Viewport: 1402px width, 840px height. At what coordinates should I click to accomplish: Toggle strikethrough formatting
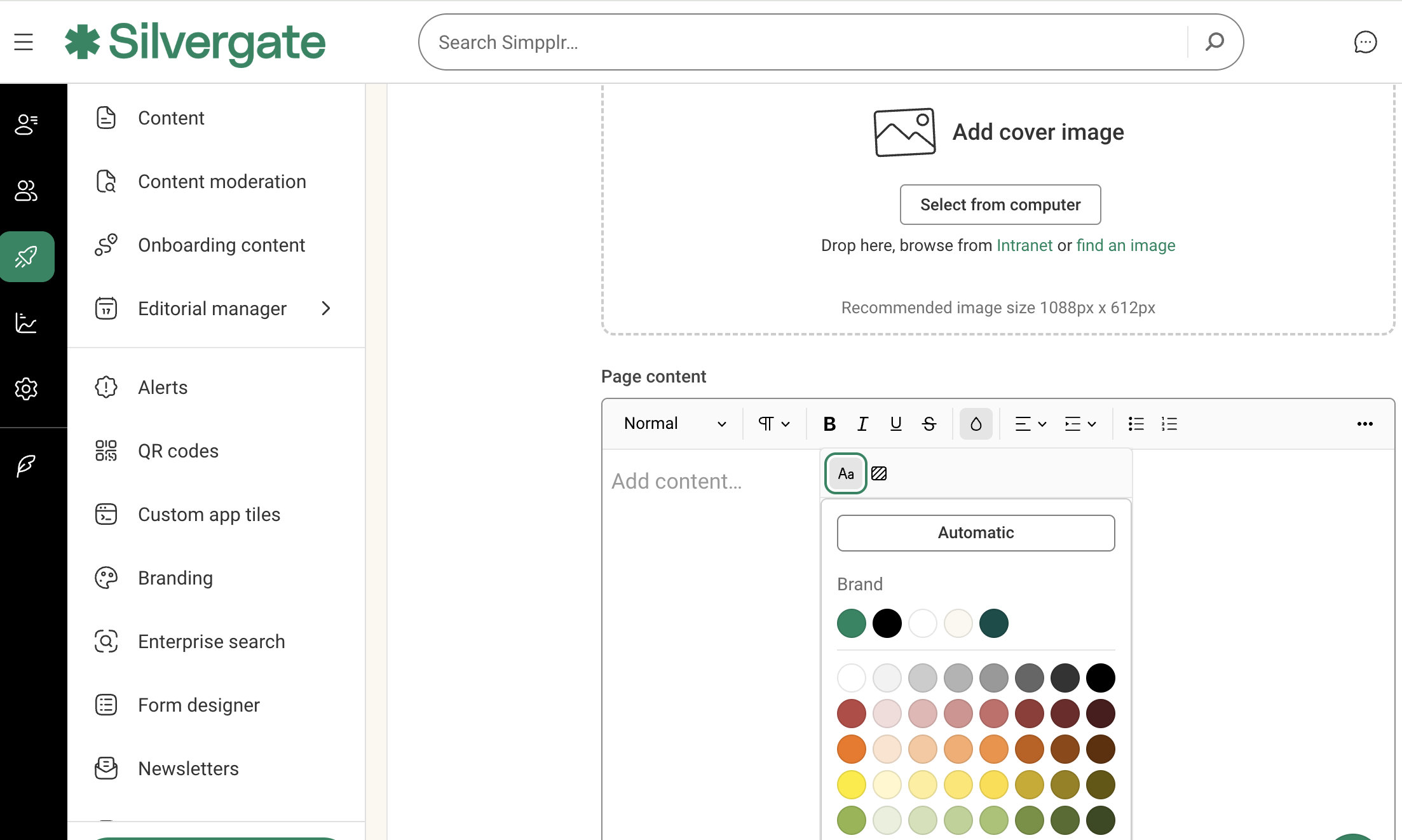point(929,424)
